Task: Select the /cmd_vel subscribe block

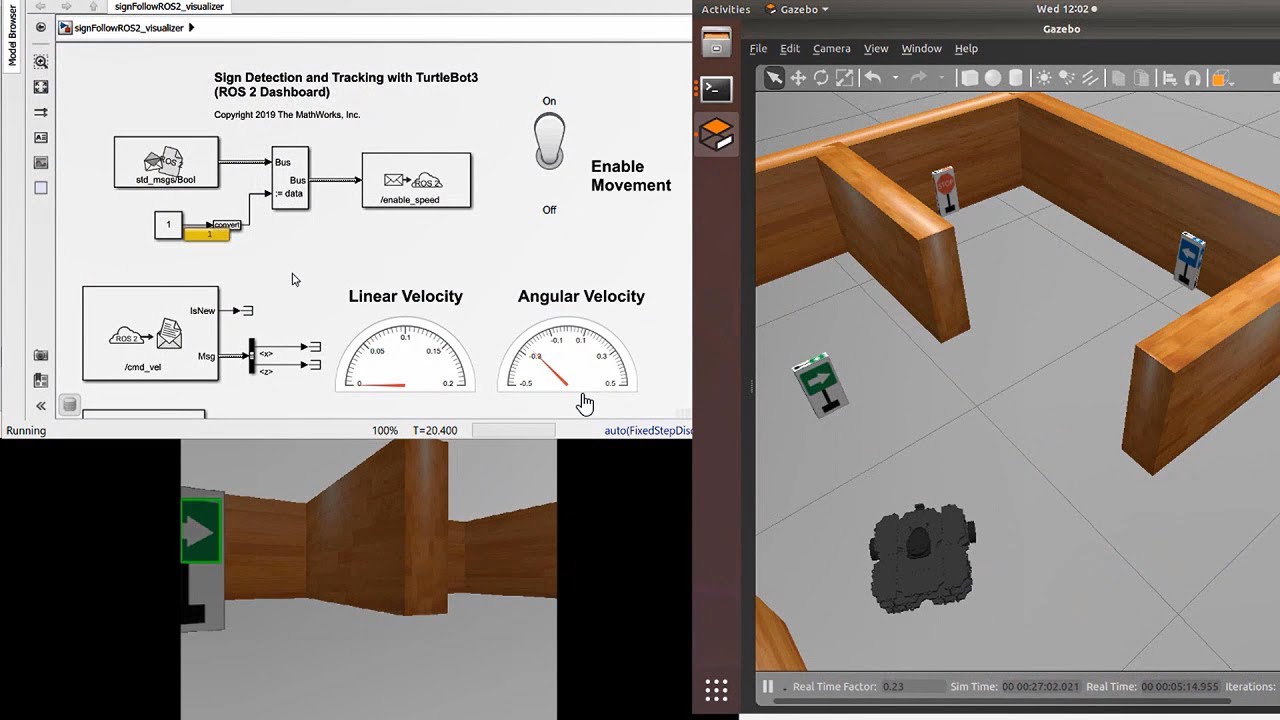Action: tap(150, 333)
